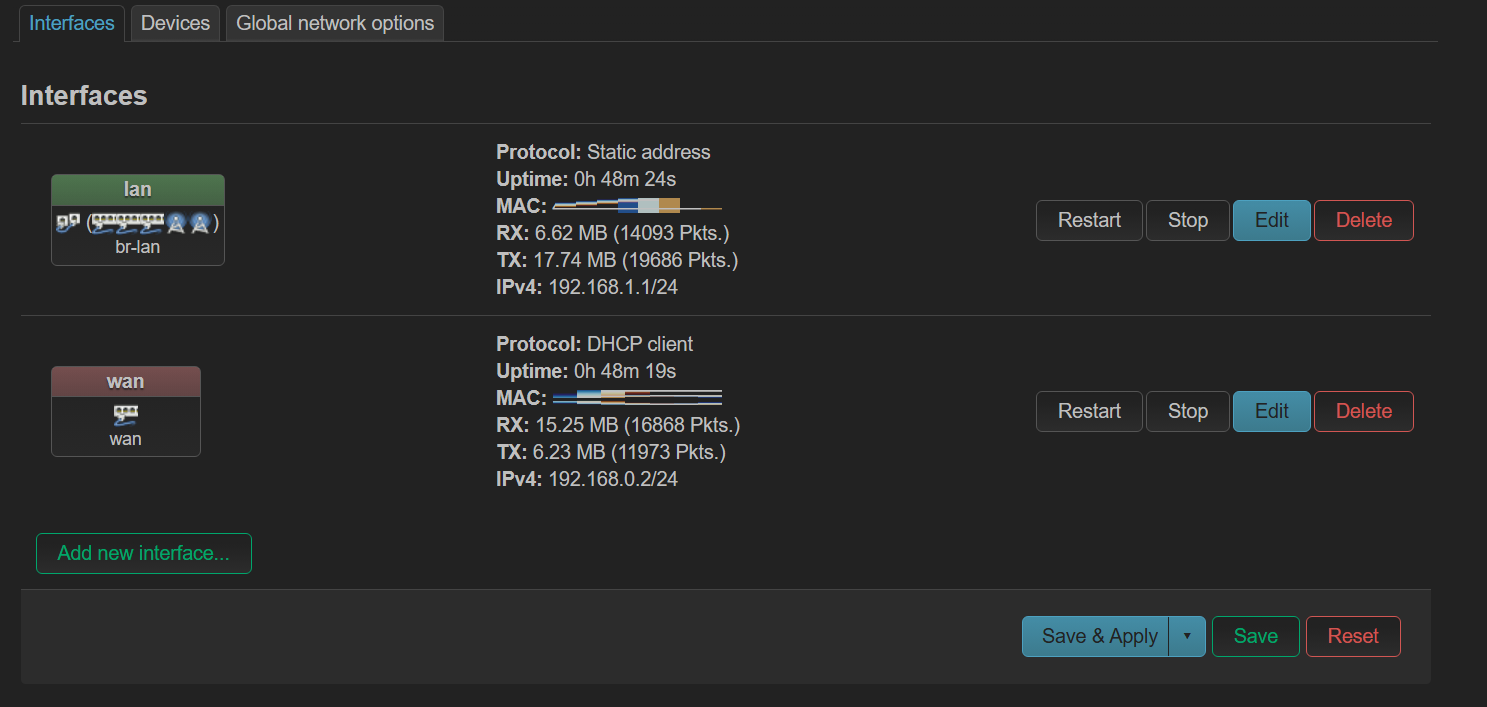Viewport: 1487px width, 707px height.
Task: Click the third ethernet port icon in lan box
Action: click(x=152, y=222)
